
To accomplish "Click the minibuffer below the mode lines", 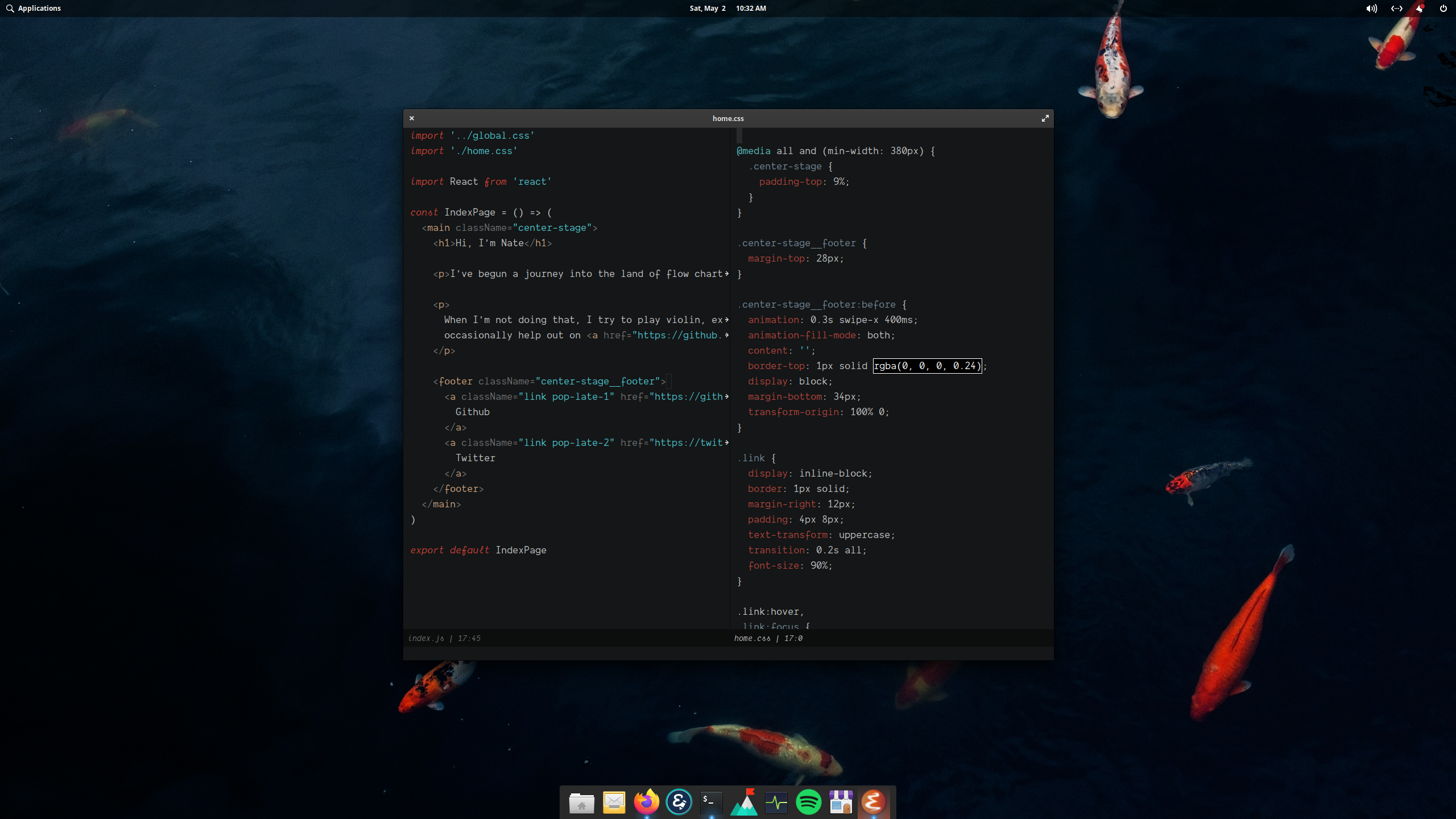I will (728, 653).
